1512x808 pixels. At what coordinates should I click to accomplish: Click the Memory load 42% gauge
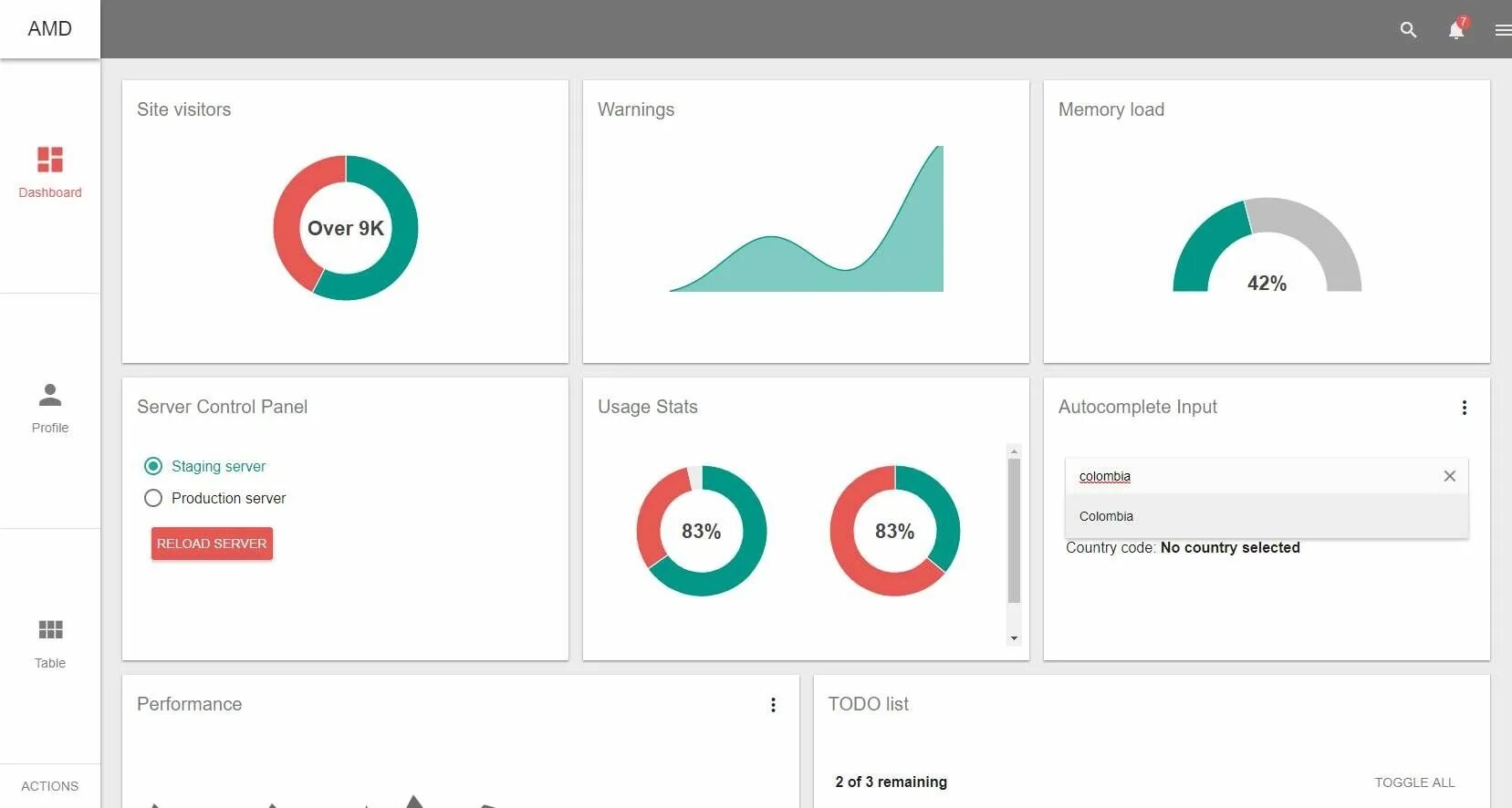click(1267, 244)
